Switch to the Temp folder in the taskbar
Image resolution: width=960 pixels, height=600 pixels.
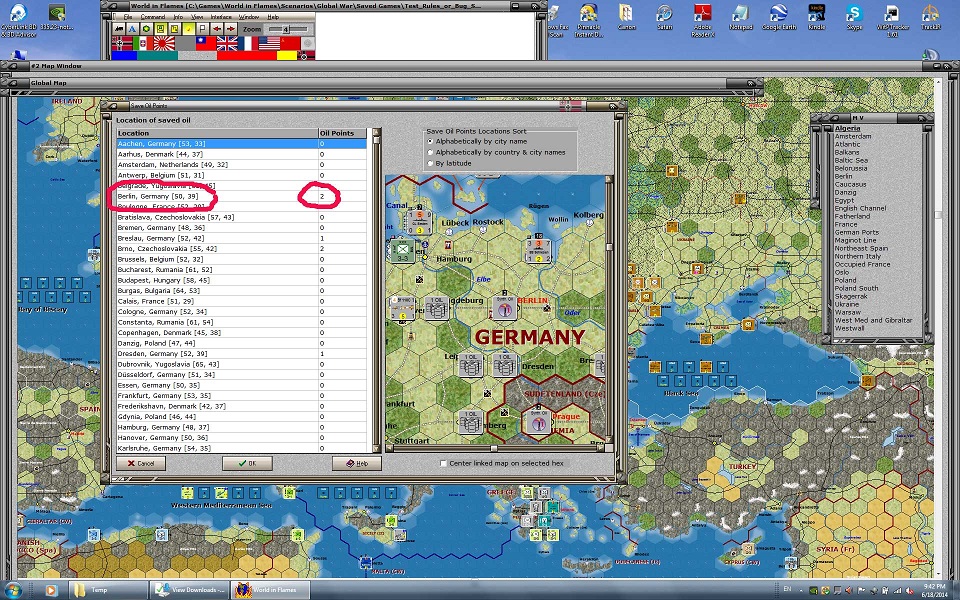click(x=108, y=590)
